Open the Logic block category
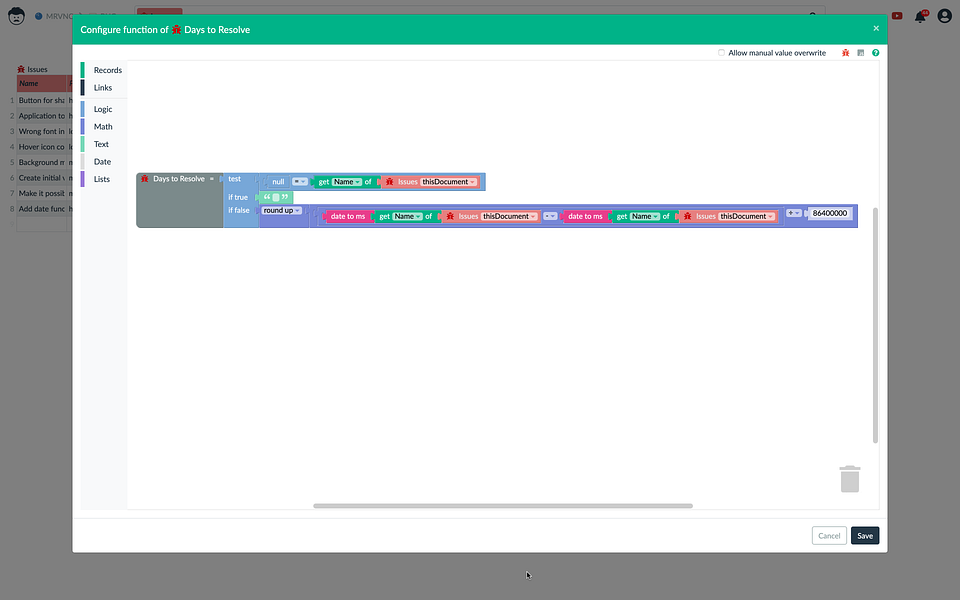The width and height of the screenshot is (960, 600). pos(104,109)
